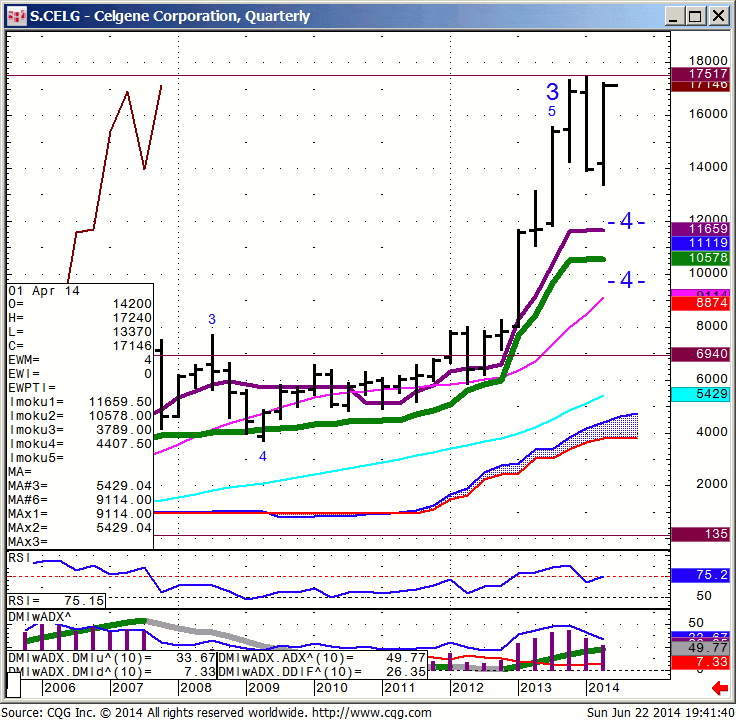Click the RSI study pane label

pyautogui.click(x=19, y=558)
